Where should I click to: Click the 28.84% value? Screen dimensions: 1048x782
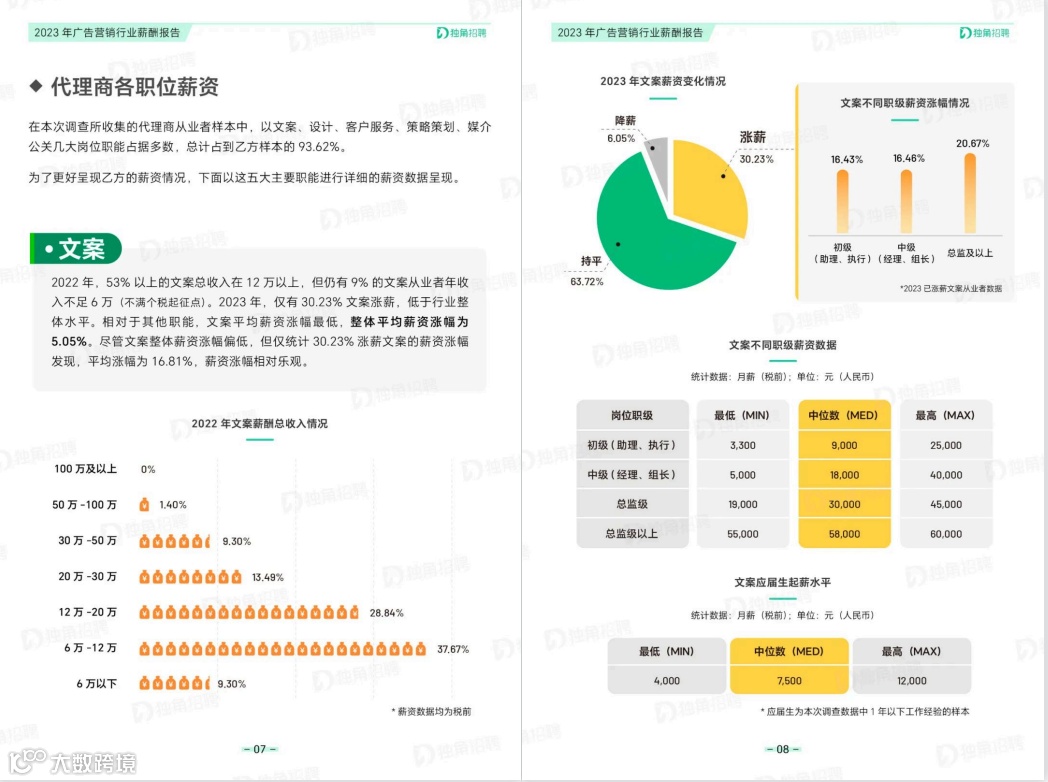click(x=386, y=613)
